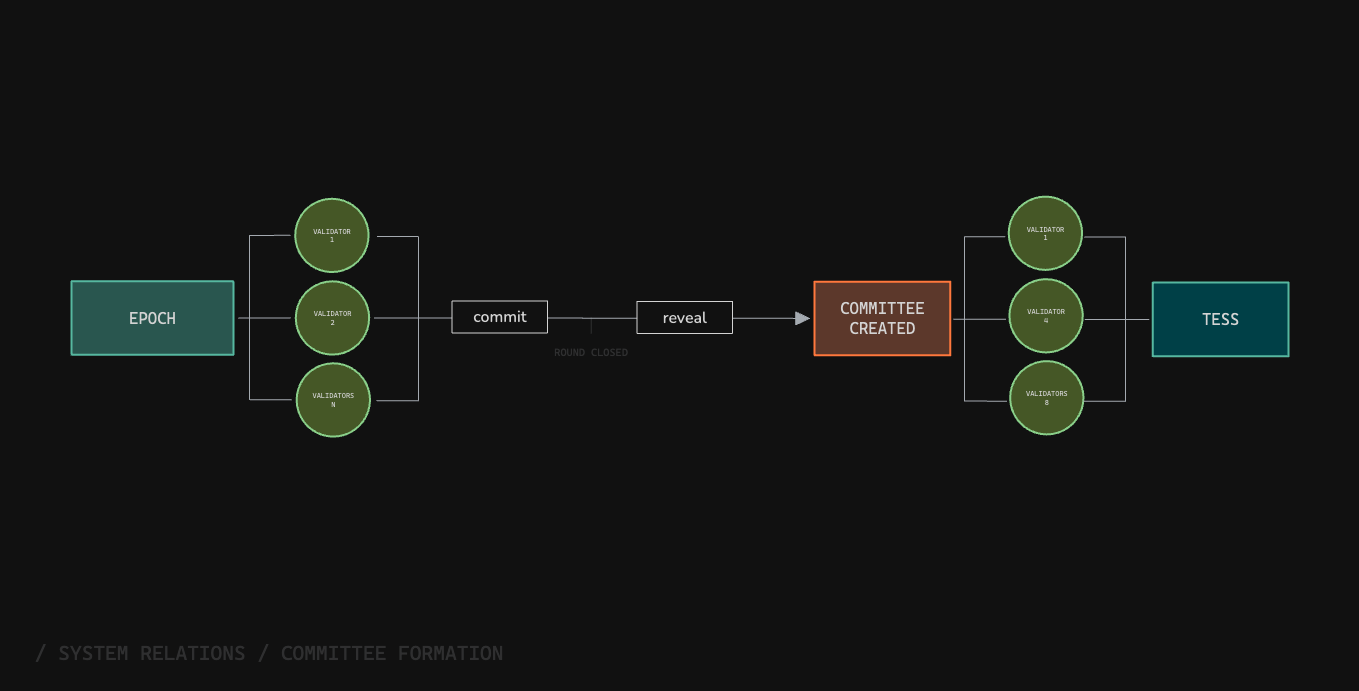1359x691 pixels.
Task: Select the Validator 2 circle
Action: tap(333, 318)
